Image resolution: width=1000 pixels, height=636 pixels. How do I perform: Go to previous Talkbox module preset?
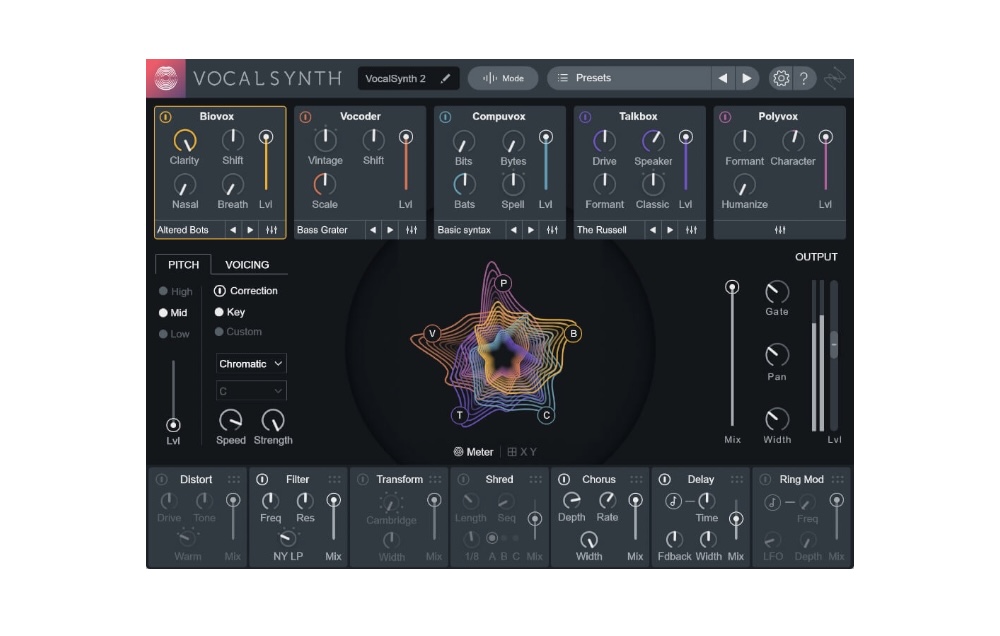point(652,230)
